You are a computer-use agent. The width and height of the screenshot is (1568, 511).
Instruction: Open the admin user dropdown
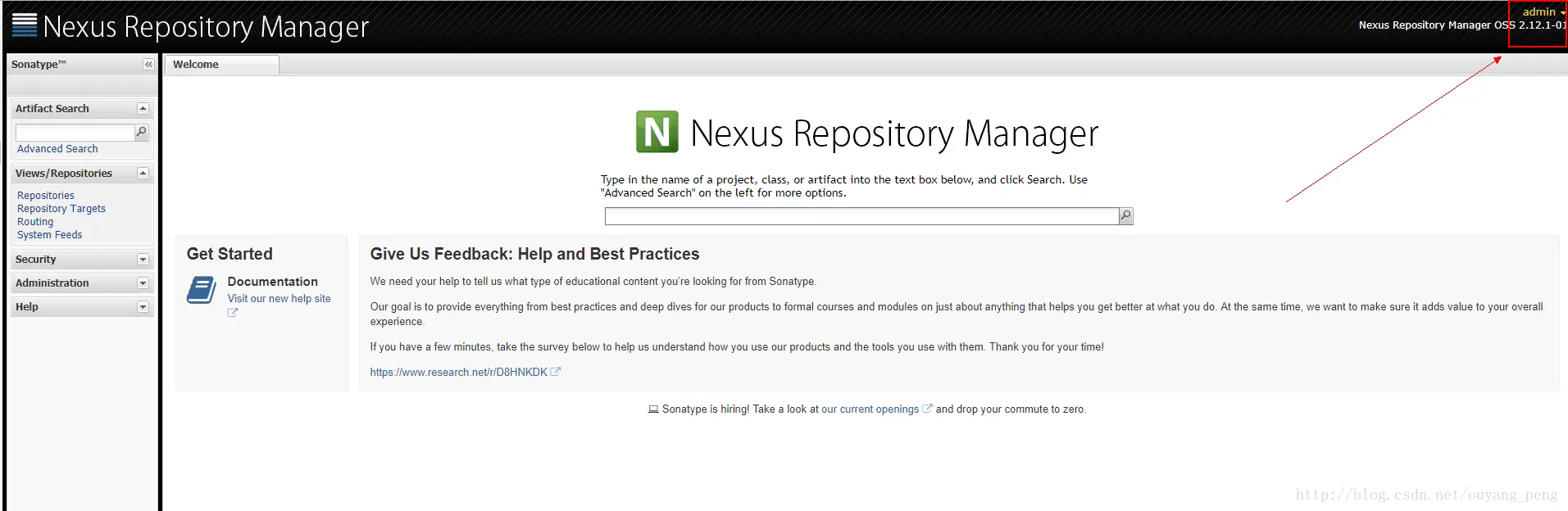[x=1543, y=11]
